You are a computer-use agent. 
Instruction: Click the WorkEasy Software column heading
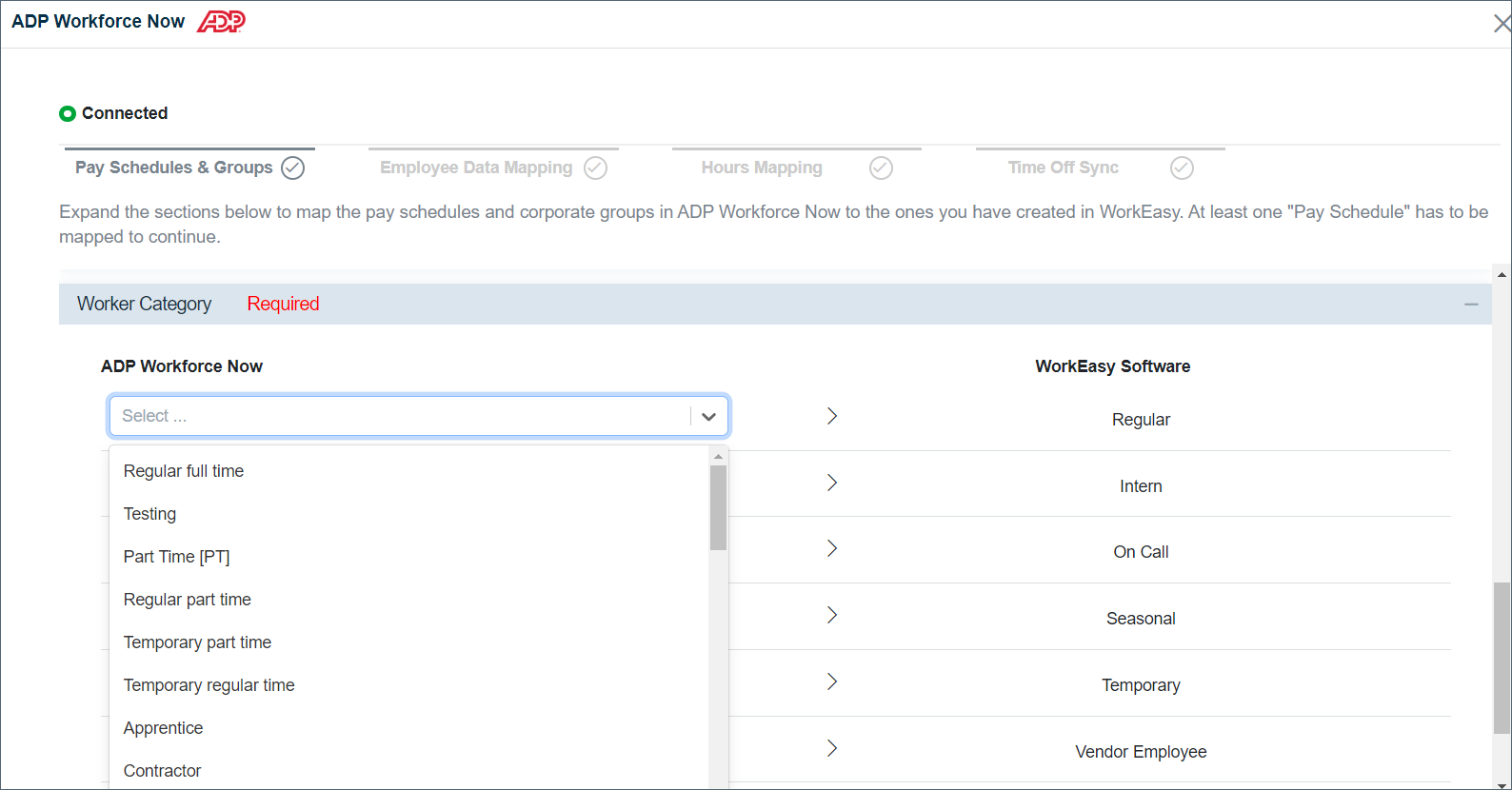pos(1113,366)
